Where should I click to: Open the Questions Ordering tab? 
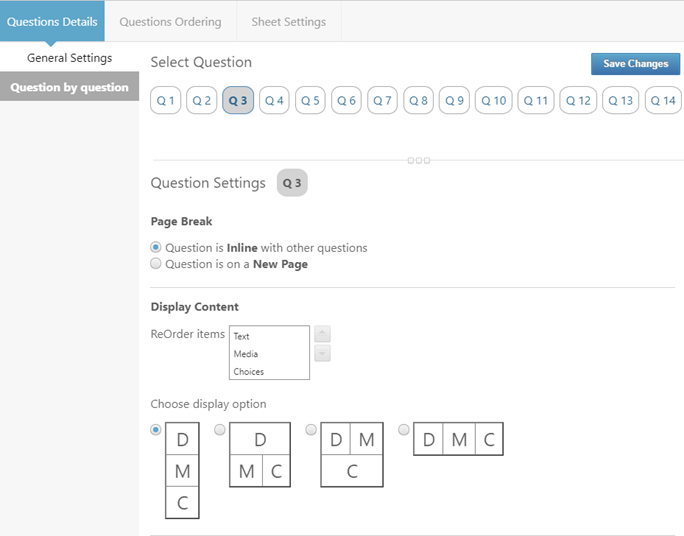pyautogui.click(x=171, y=21)
